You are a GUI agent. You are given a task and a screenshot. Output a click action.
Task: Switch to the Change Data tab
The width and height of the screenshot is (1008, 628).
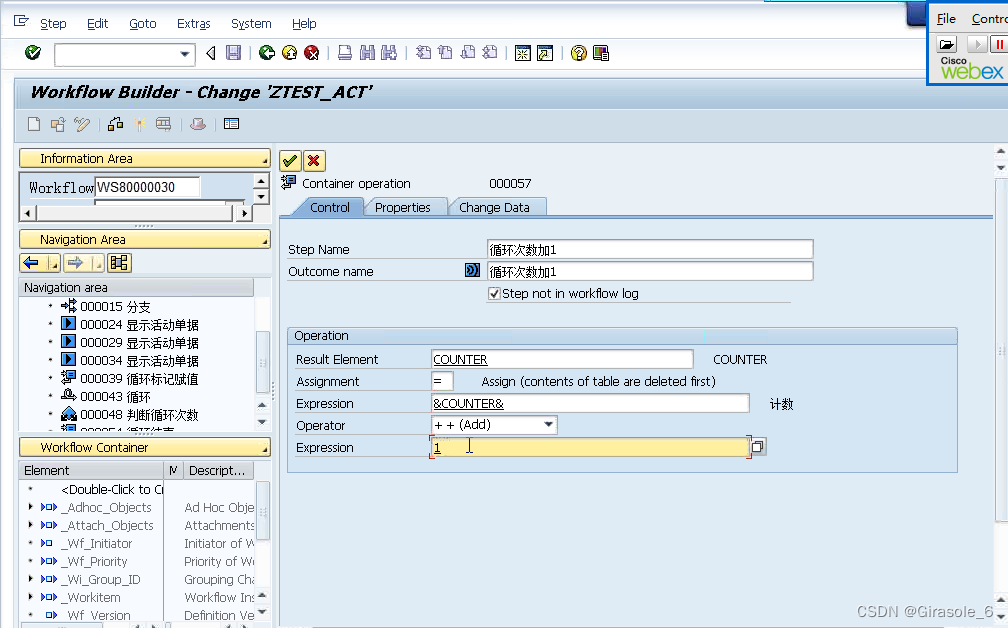[x=494, y=207]
